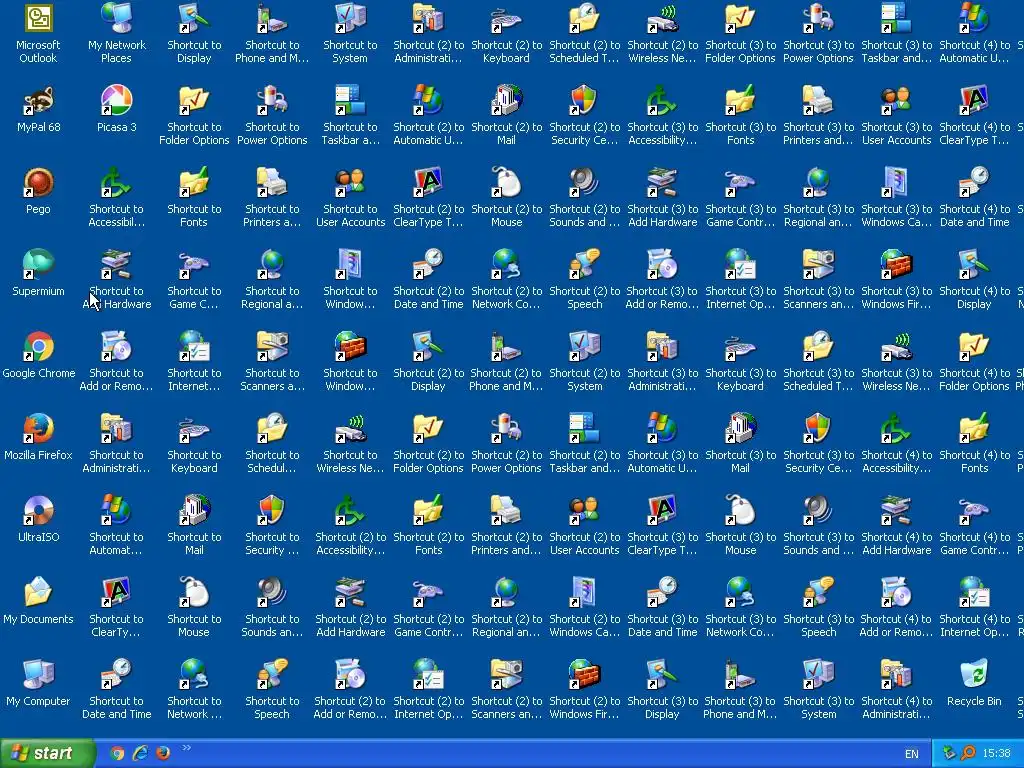1024x768 pixels.
Task: Select 'Shortcut (2) to System' icon
Action: [x=584, y=361]
